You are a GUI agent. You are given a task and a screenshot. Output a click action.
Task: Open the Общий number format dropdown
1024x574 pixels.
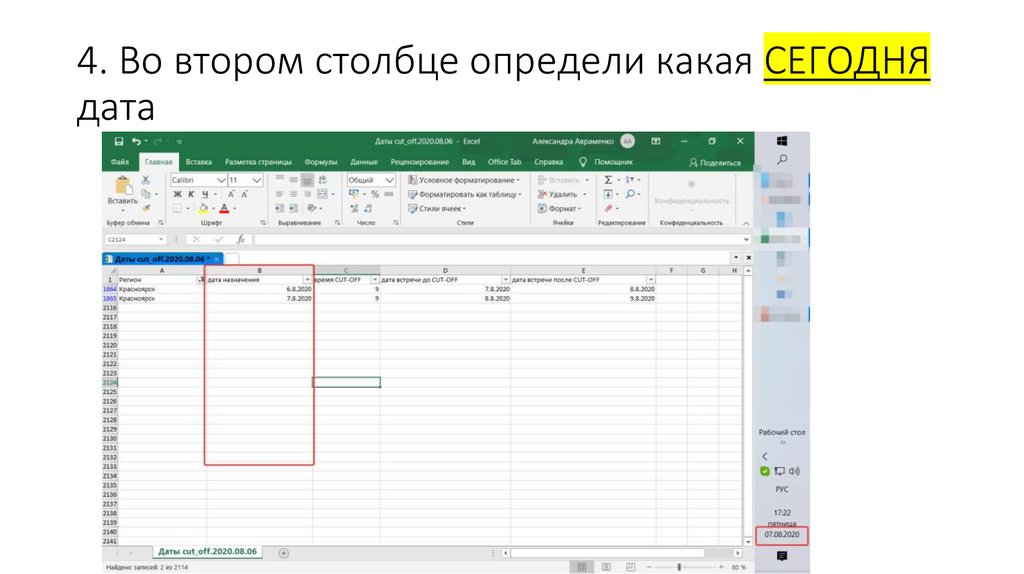point(390,180)
